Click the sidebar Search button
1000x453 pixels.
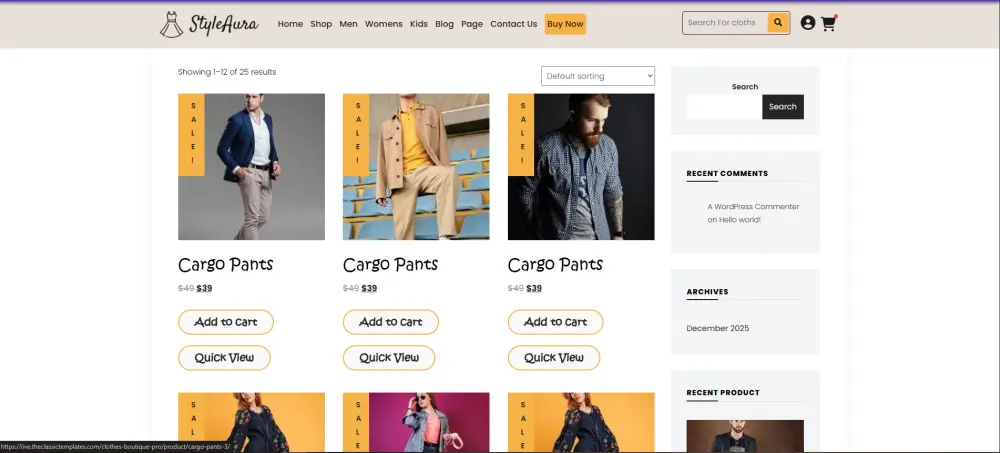click(x=783, y=107)
